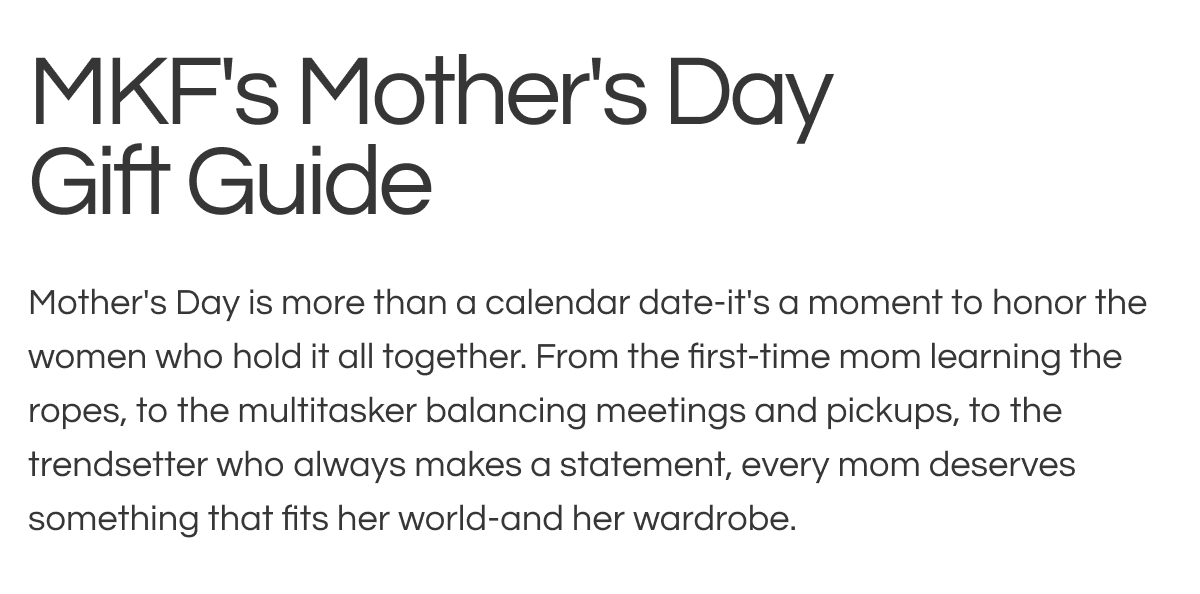
Task: Click the word "Guide" in the heading
Action: [309, 182]
